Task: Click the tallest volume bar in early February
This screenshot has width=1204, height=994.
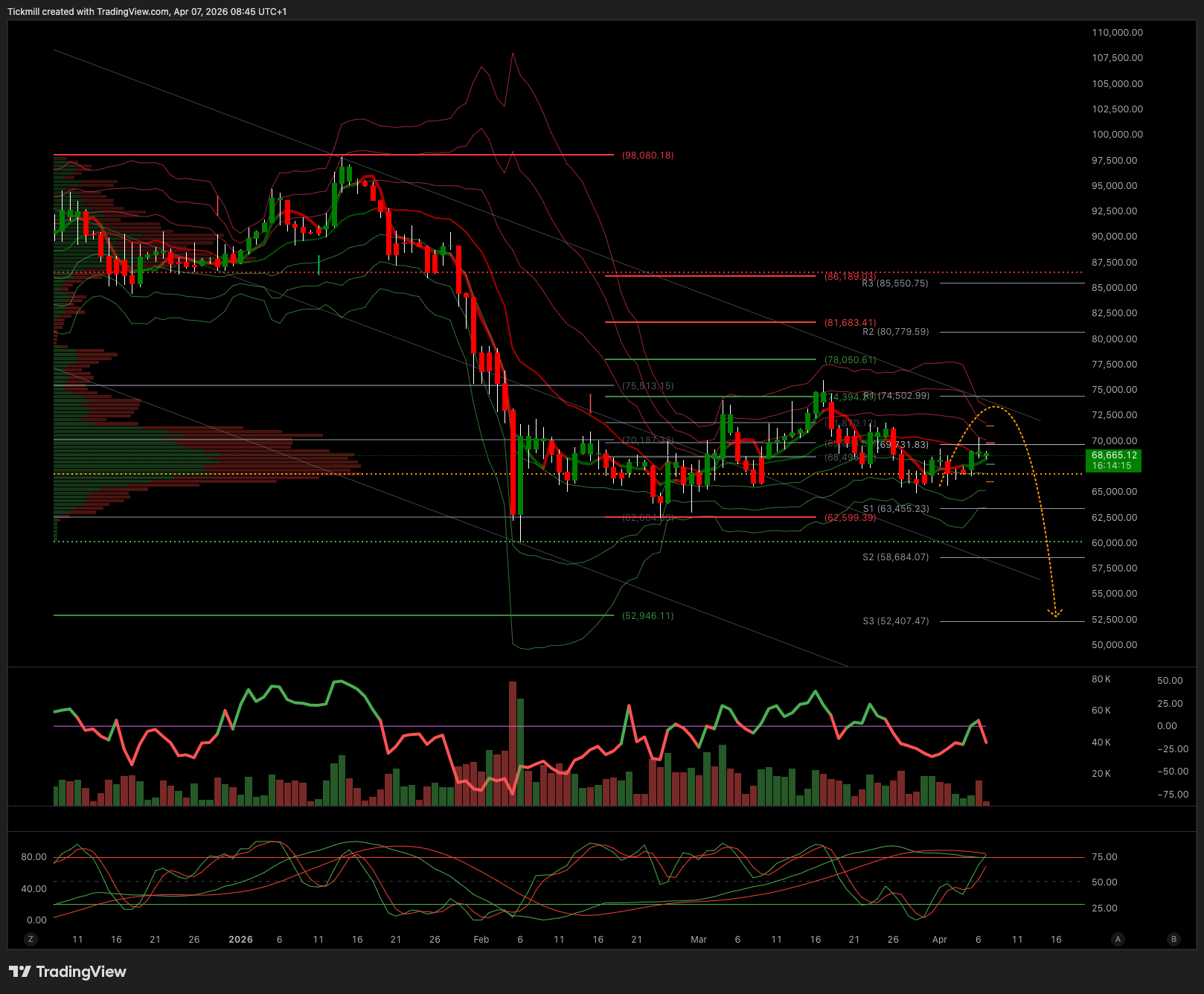Action: coord(512,743)
